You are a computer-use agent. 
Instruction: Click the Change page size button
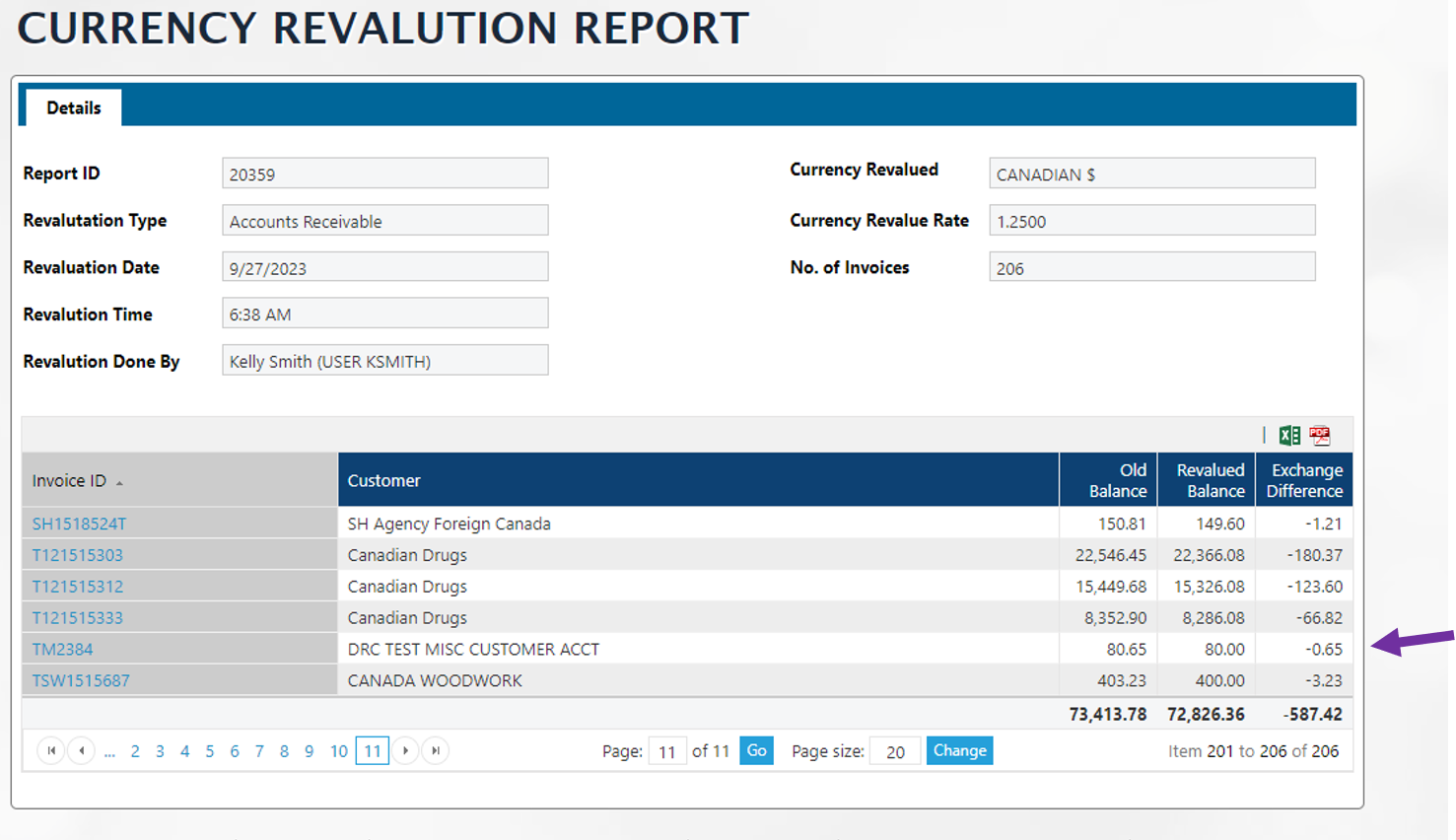pos(959,751)
